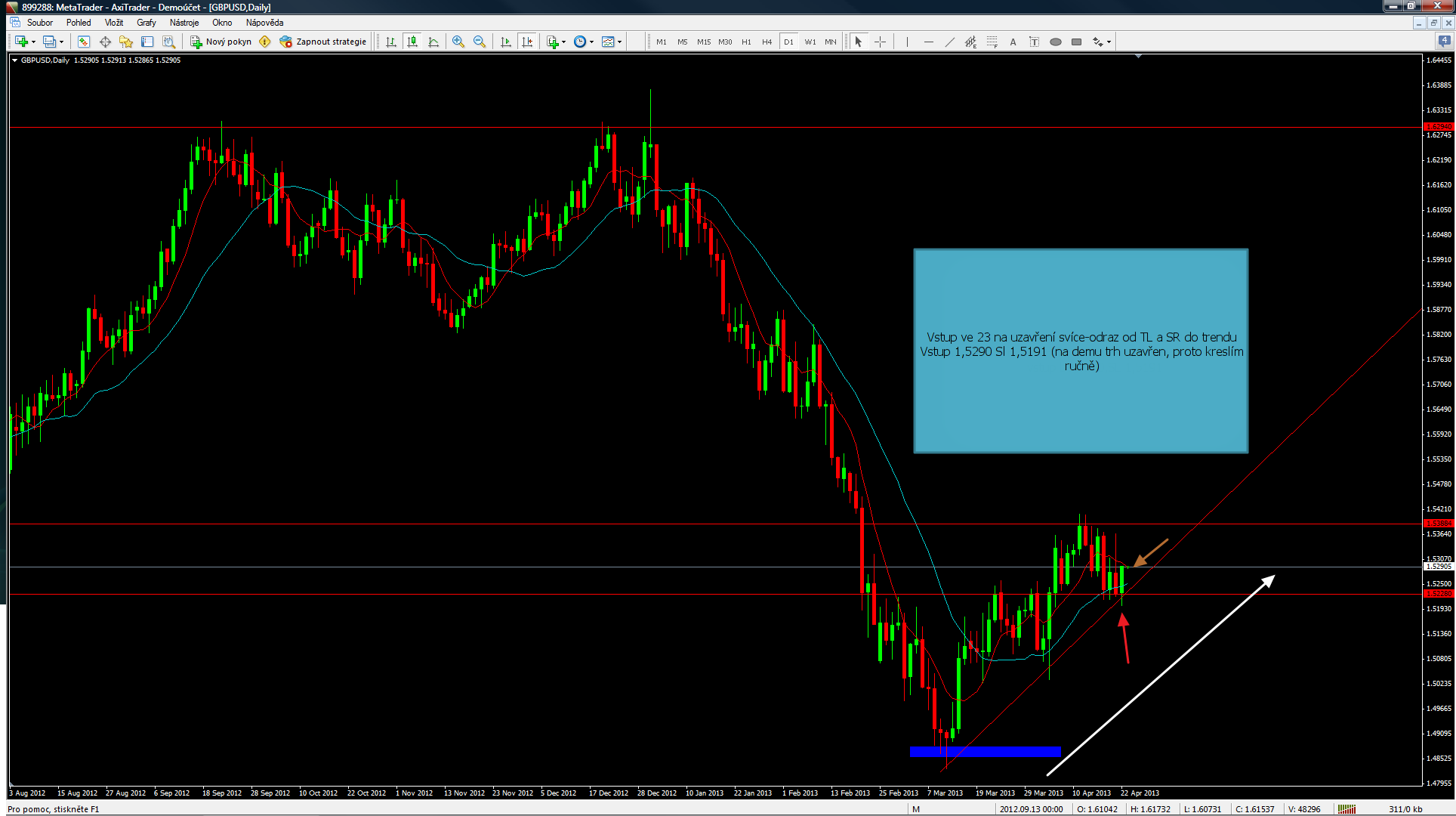The image size is (1456, 816).
Task: Expand the Arrows objects dropdown
Action: (1109, 42)
